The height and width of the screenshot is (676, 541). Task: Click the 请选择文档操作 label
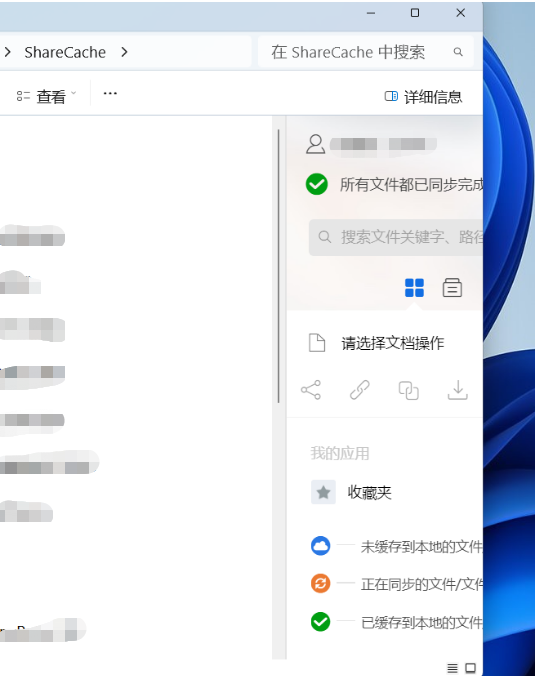[393, 343]
